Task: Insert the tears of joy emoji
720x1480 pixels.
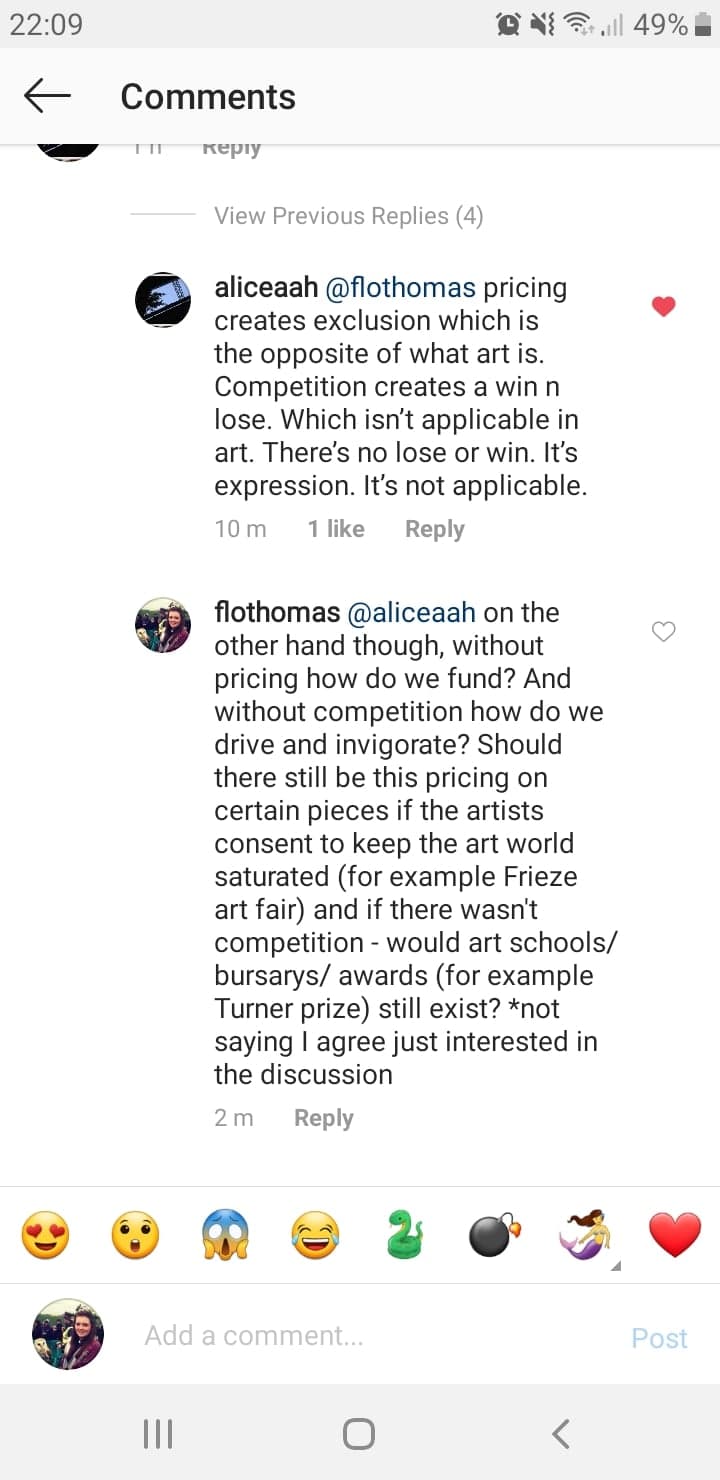Action: coord(315,1235)
